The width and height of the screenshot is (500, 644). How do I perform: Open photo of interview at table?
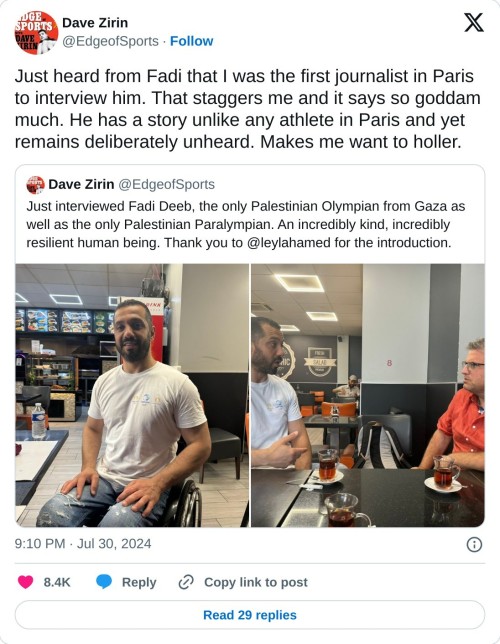point(368,395)
